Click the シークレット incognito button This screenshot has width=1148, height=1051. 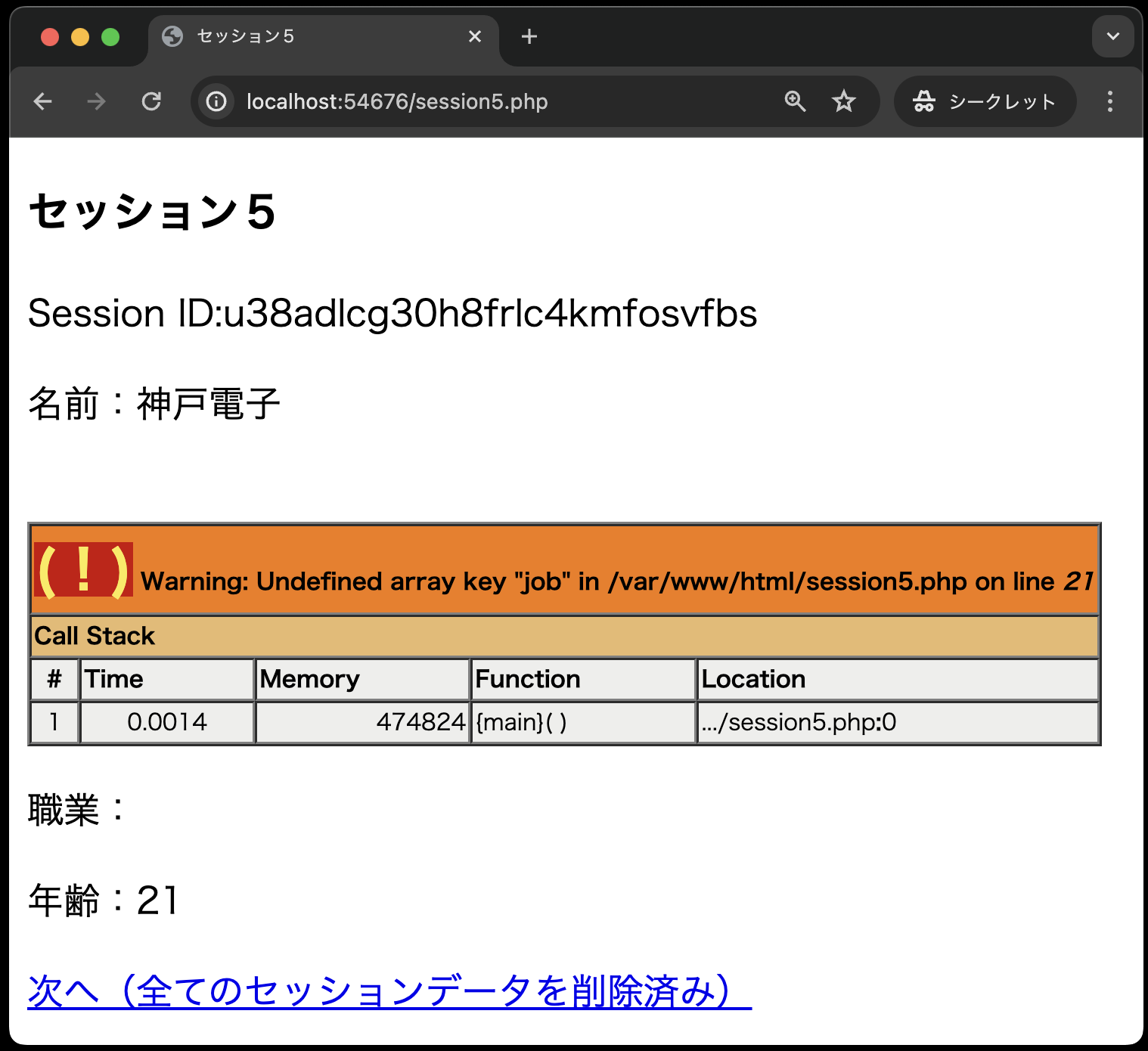pos(985,101)
